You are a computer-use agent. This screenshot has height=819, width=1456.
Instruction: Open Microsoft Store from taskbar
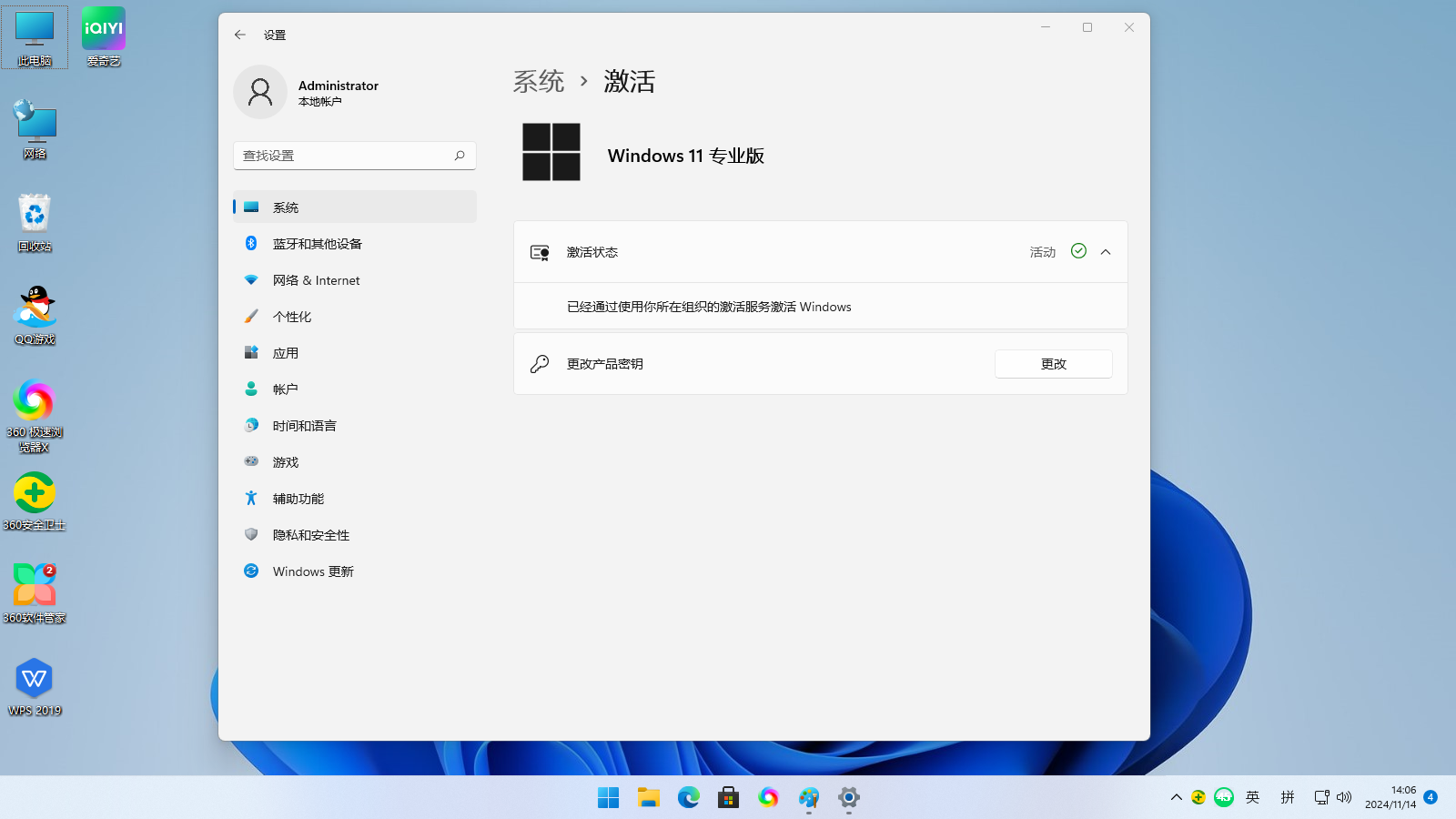click(728, 797)
